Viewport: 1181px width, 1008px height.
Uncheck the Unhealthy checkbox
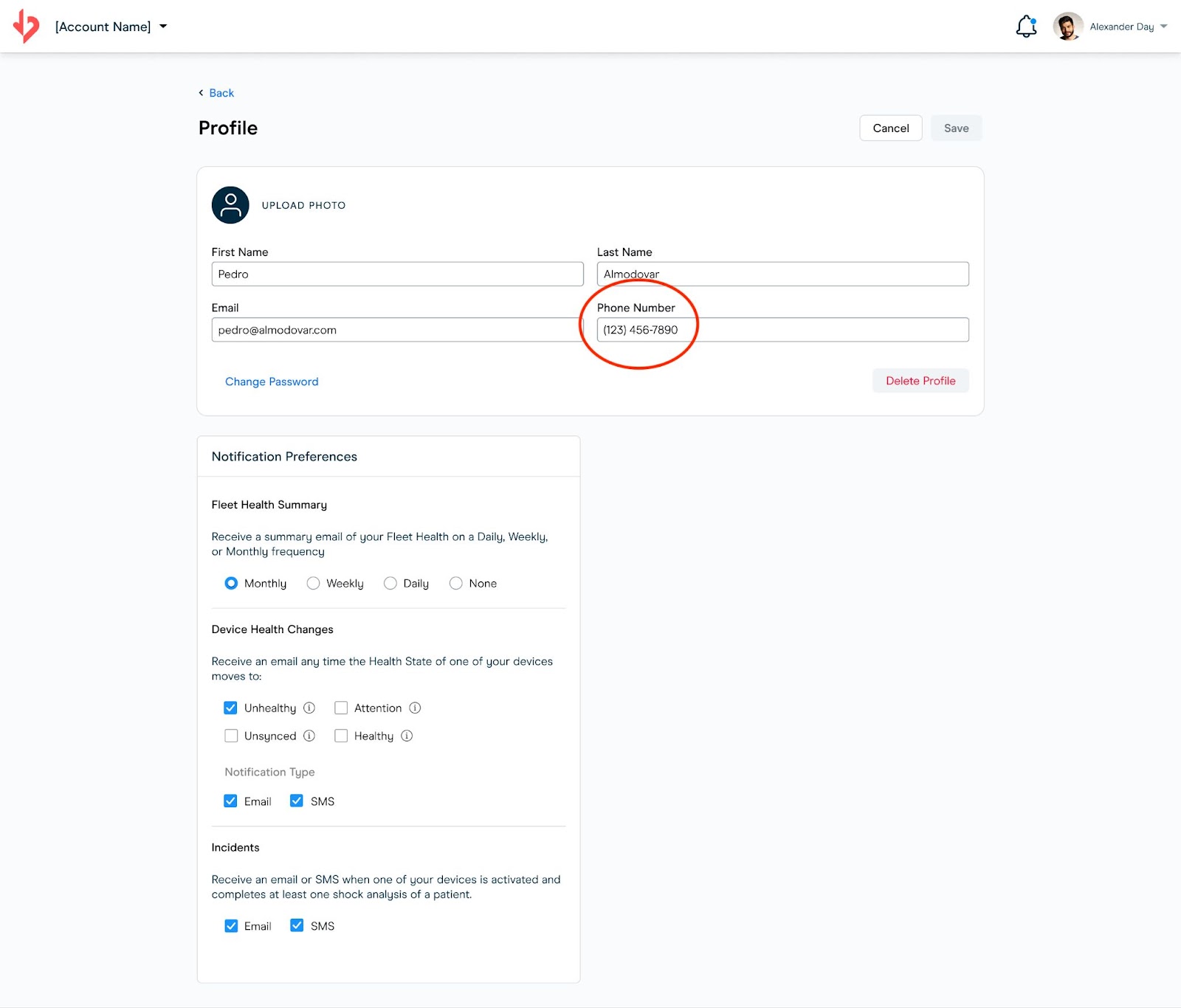coord(231,708)
